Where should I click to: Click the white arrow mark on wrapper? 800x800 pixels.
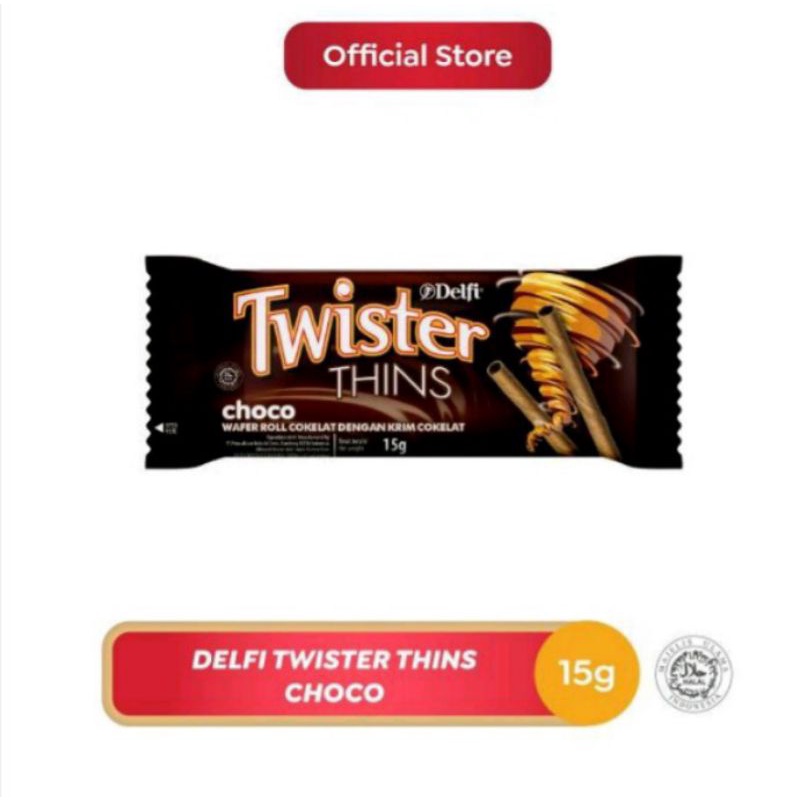(x=160, y=428)
